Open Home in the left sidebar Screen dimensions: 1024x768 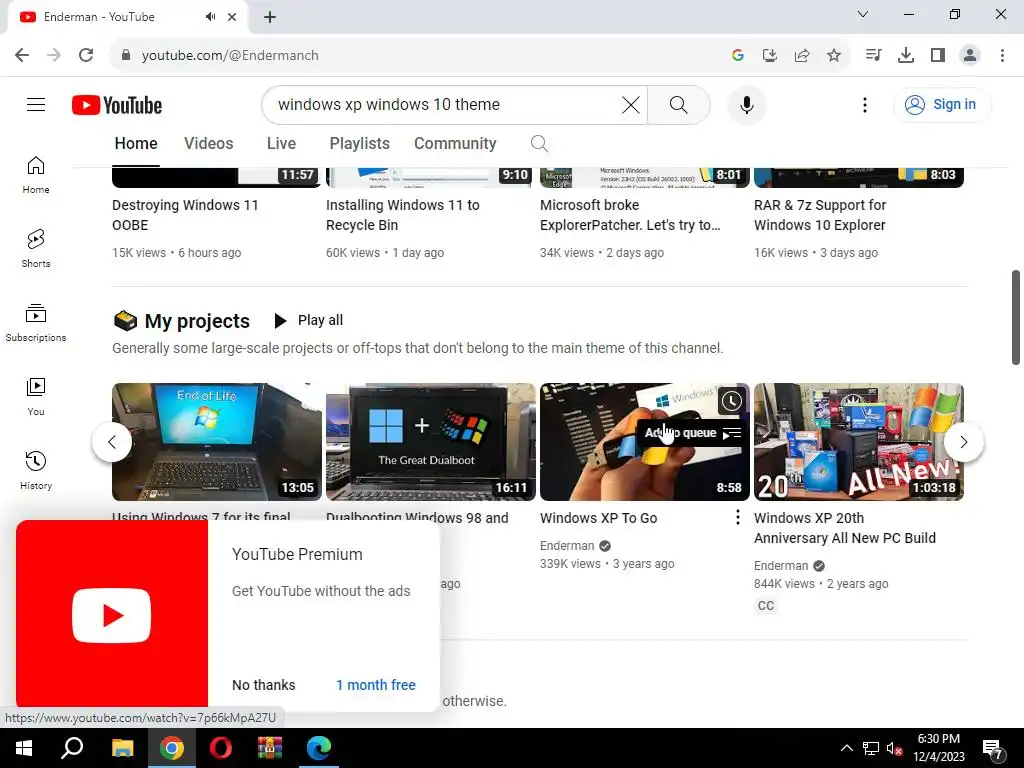[36, 175]
